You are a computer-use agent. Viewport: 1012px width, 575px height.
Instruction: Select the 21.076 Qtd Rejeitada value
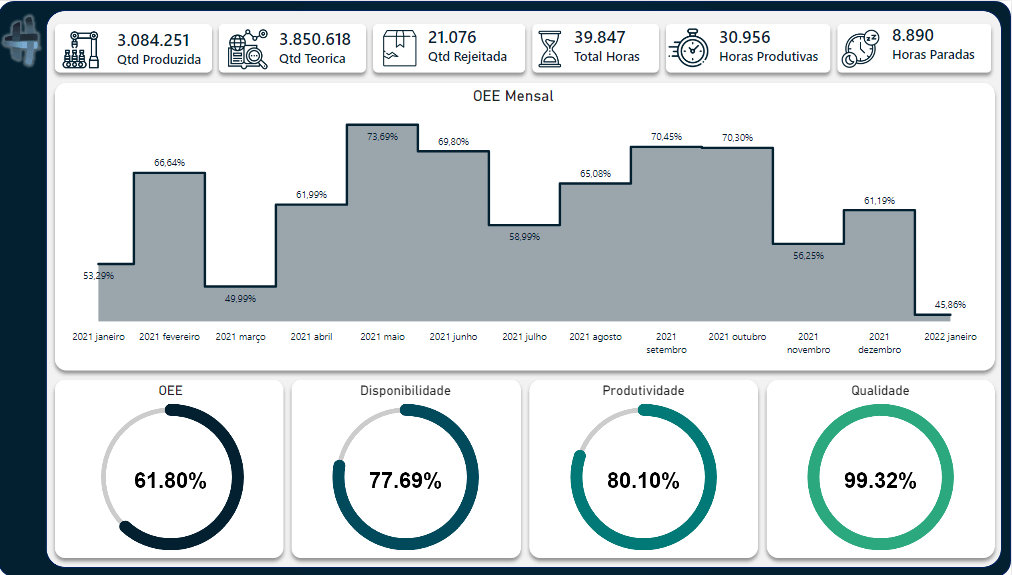coord(452,37)
